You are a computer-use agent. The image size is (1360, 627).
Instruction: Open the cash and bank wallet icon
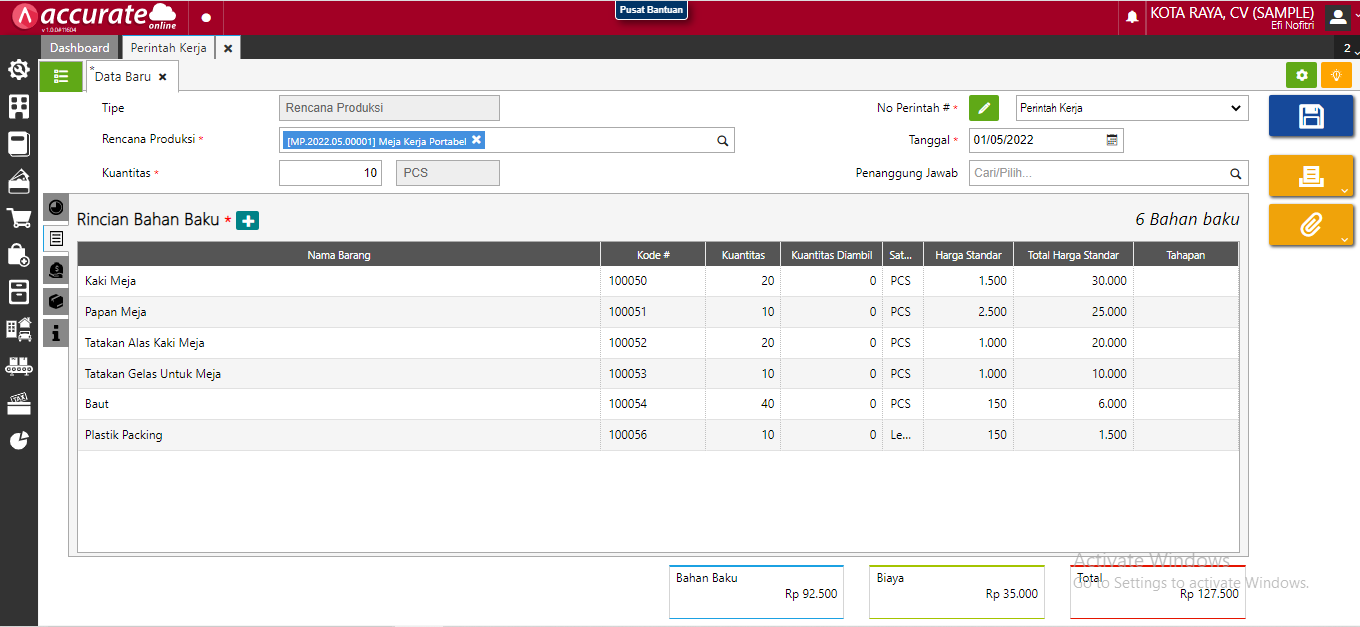click(x=18, y=181)
